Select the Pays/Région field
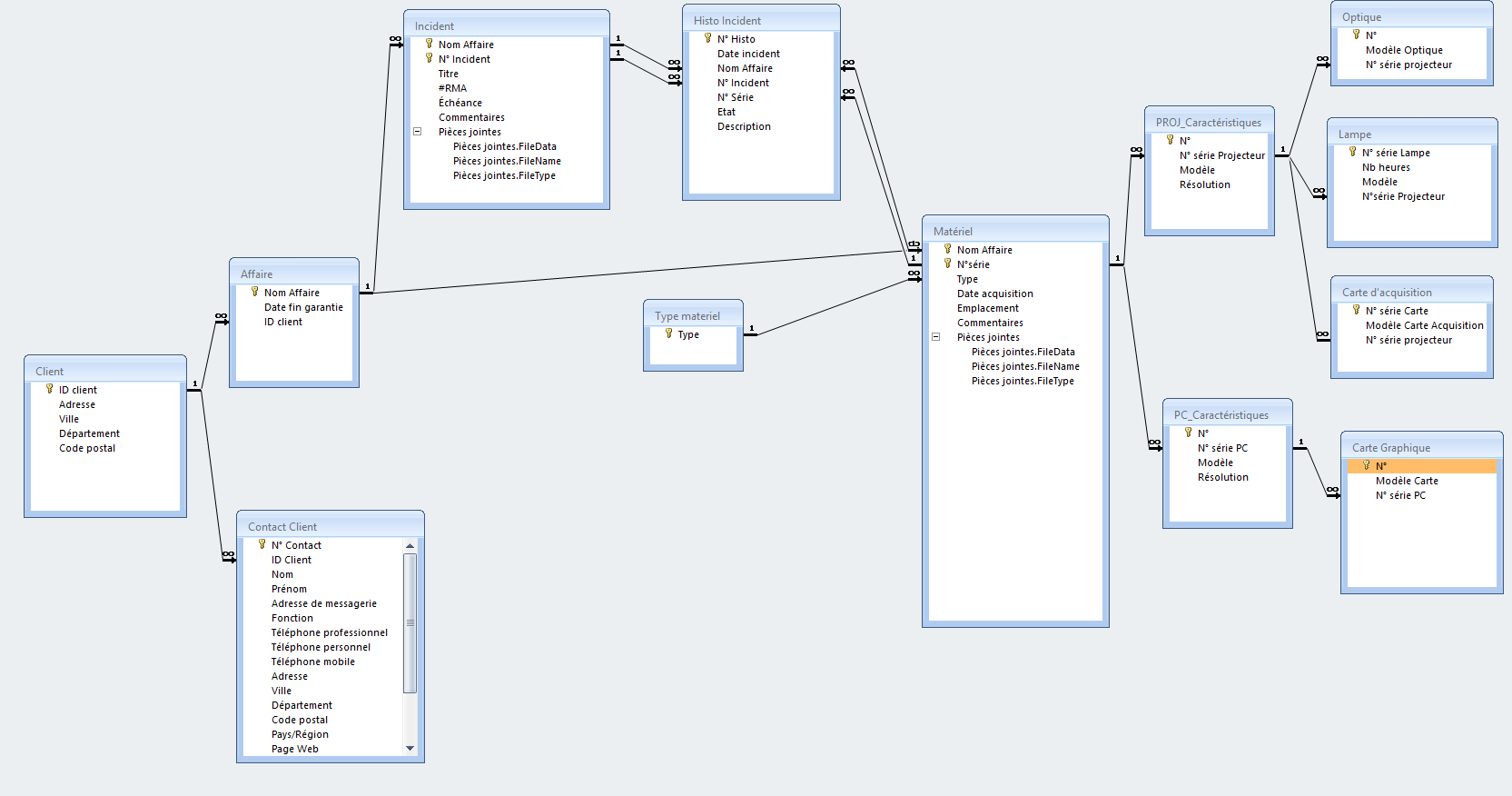 (x=300, y=734)
